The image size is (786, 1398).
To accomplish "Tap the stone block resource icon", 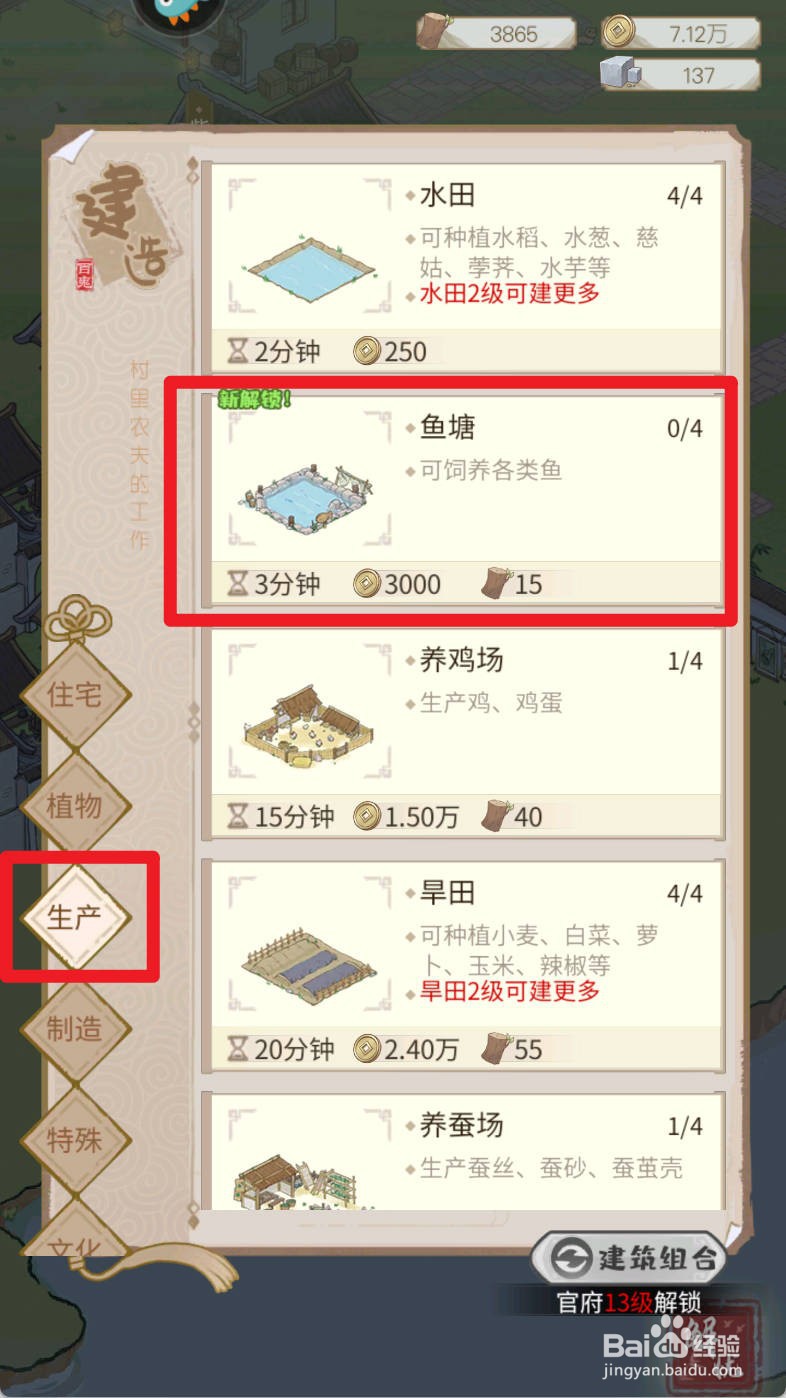I will click(x=620, y=73).
